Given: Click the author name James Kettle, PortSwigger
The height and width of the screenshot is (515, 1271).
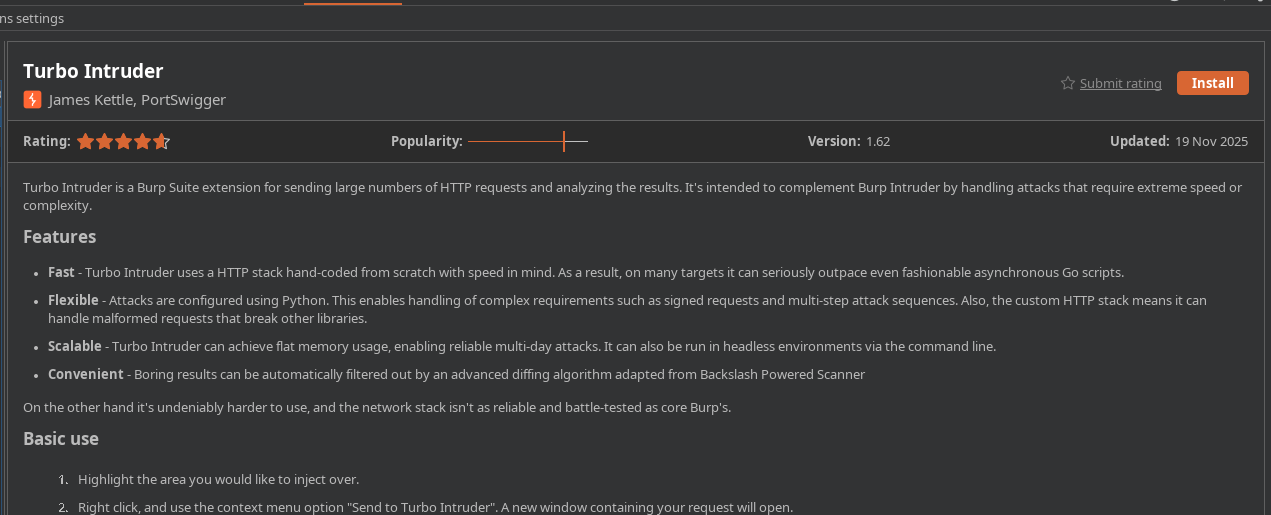Looking at the screenshot, I should point(137,100).
